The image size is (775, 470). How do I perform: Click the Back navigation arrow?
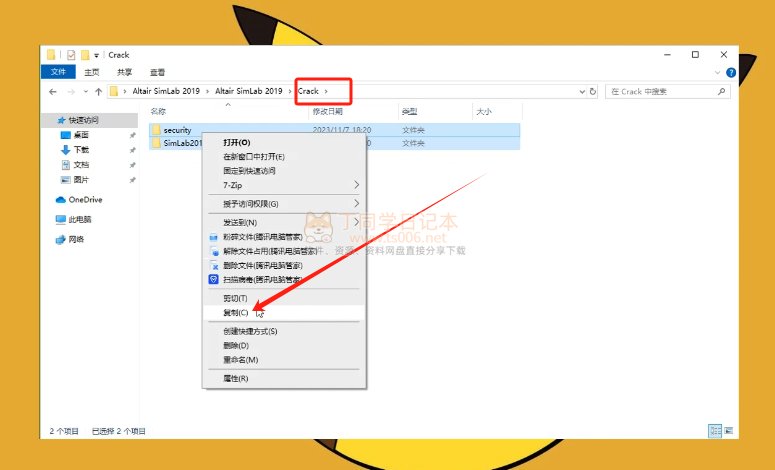[53, 91]
